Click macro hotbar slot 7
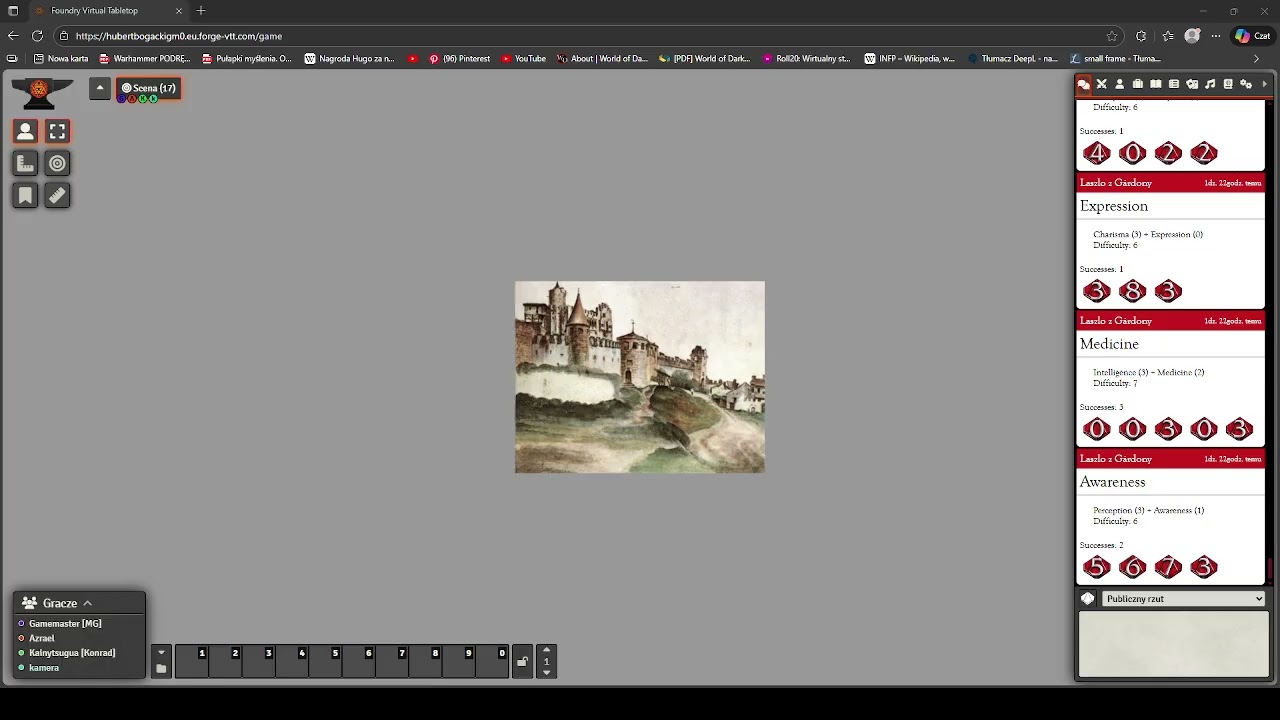The height and width of the screenshot is (720, 1280). click(x=392, y=661)
